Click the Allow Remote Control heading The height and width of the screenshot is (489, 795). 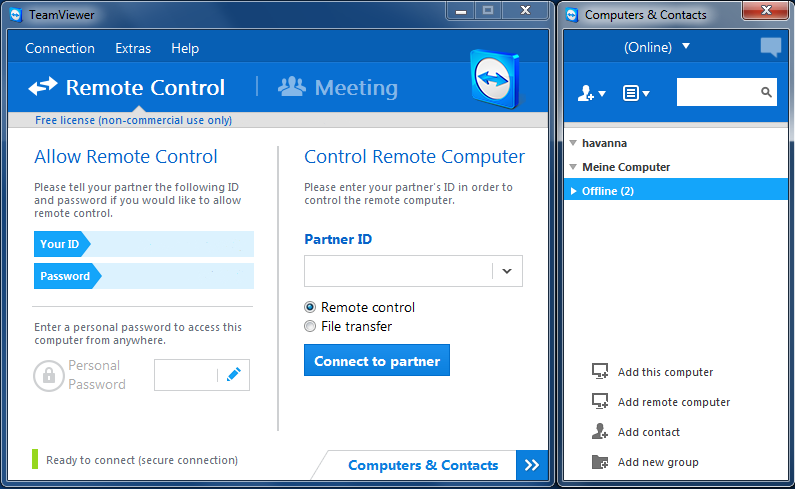[x=126, y=157]
